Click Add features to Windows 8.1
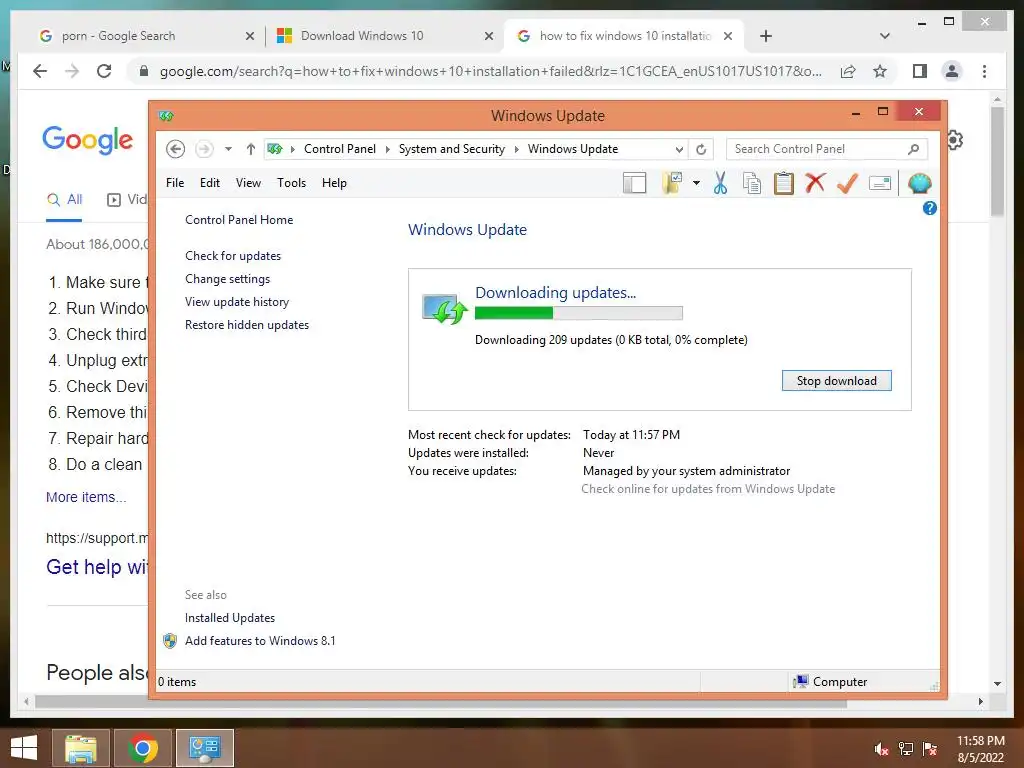Screen dimensions: 1024x768 coord(260,641)
